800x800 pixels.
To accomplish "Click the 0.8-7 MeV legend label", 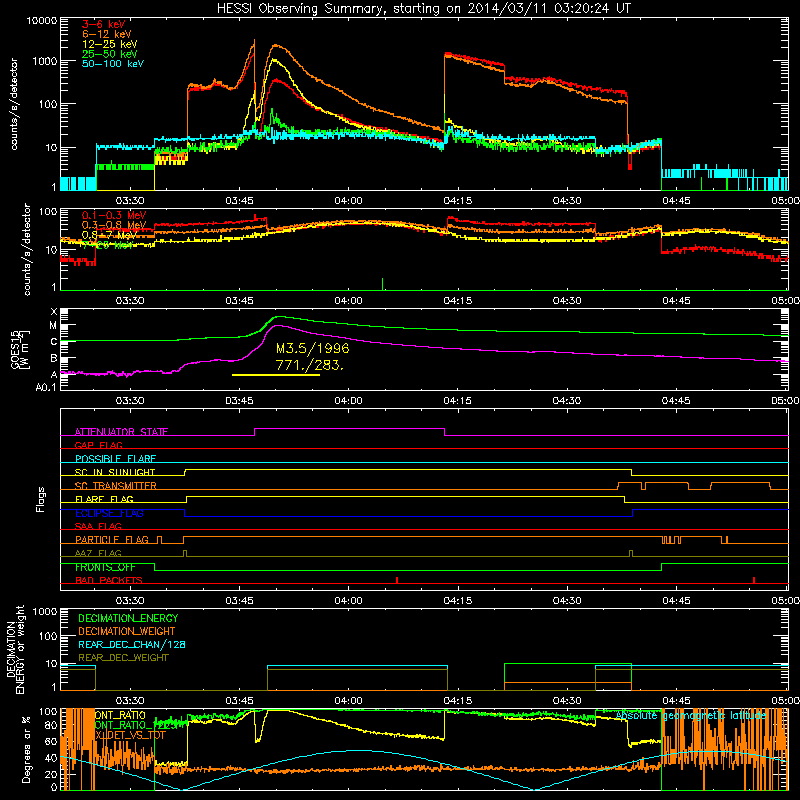I will point(109,235).
